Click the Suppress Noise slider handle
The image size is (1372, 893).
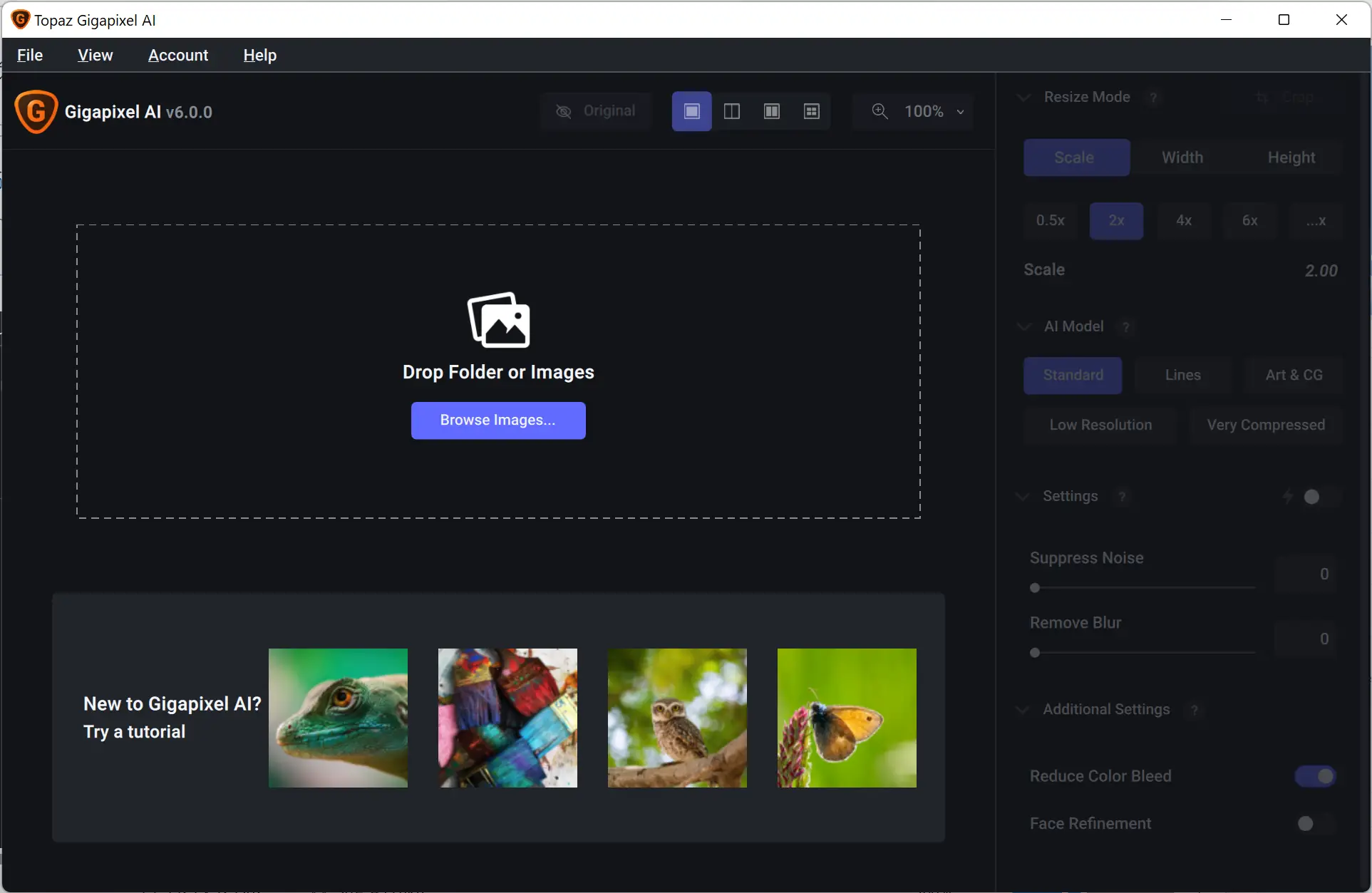coord(1035,588)
